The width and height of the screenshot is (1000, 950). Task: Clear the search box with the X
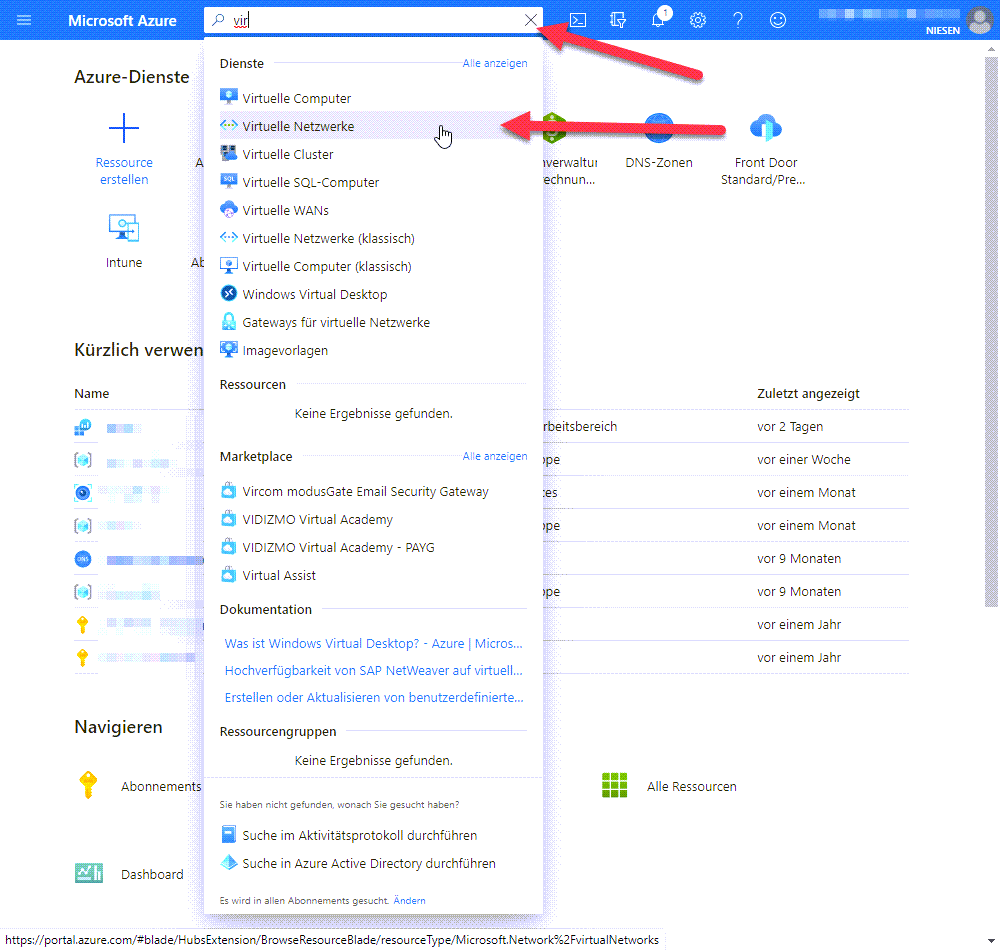pyautogui.click(x=531, y=20)
